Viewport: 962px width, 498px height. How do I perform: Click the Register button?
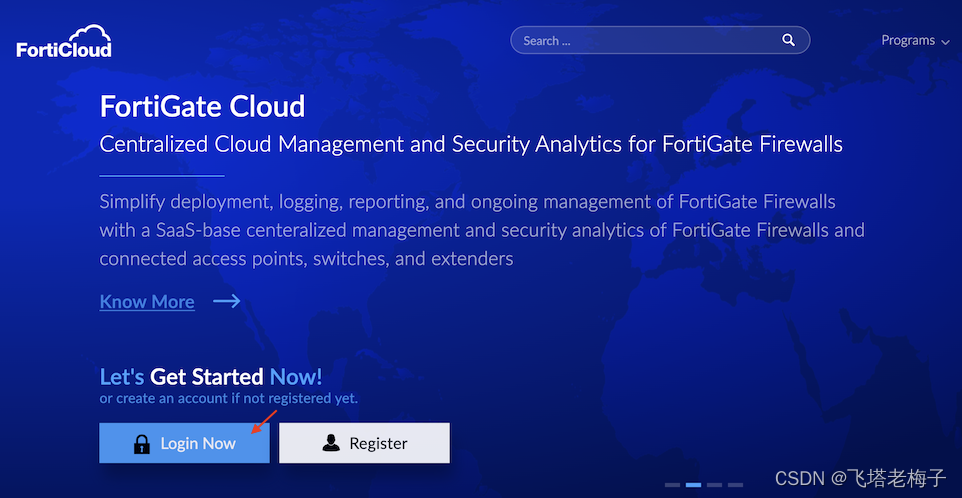364,443
